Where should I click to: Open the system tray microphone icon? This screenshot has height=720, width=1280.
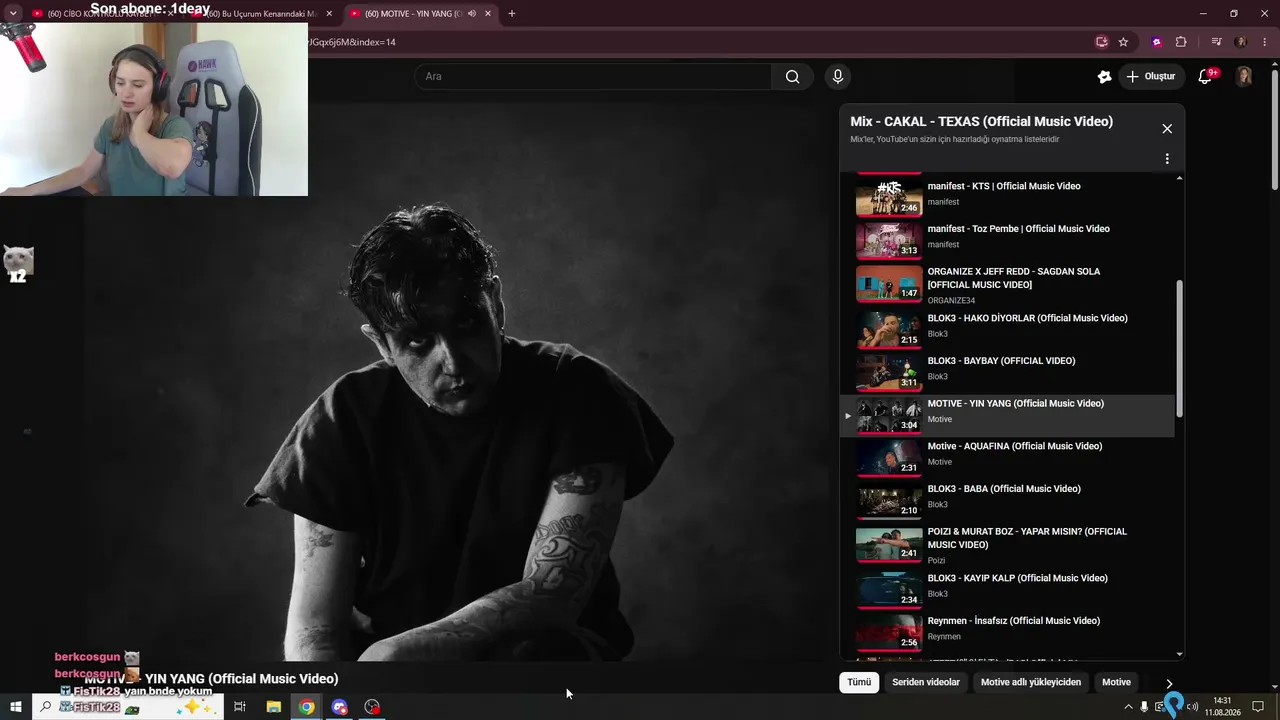[1144, 707]
